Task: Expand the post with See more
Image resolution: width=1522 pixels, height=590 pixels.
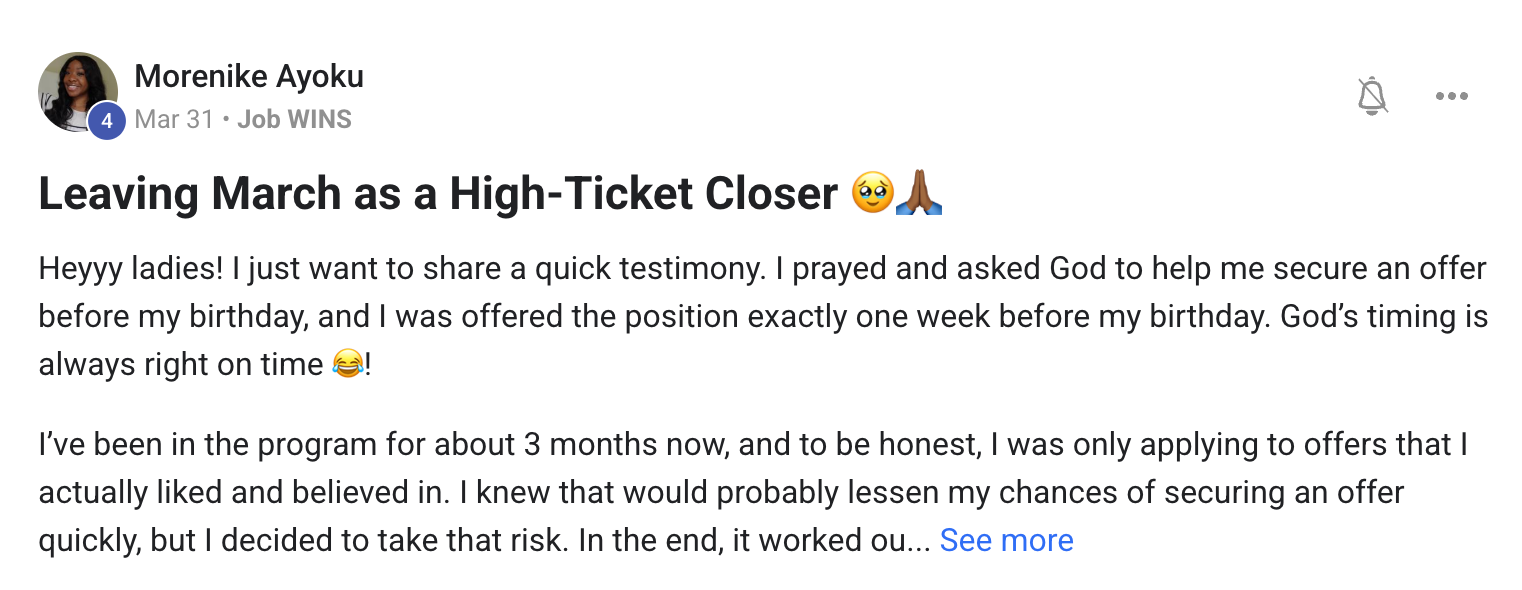Action: coord(1007,540)
